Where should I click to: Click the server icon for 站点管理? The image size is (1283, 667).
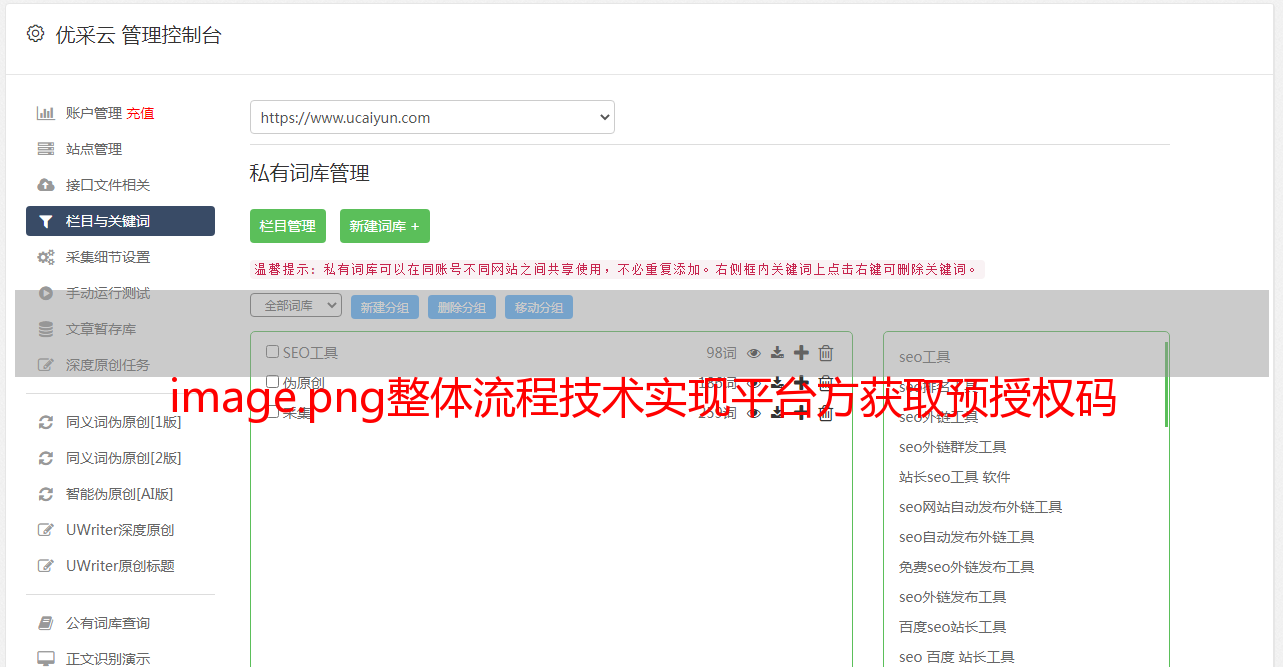point(46,149)
